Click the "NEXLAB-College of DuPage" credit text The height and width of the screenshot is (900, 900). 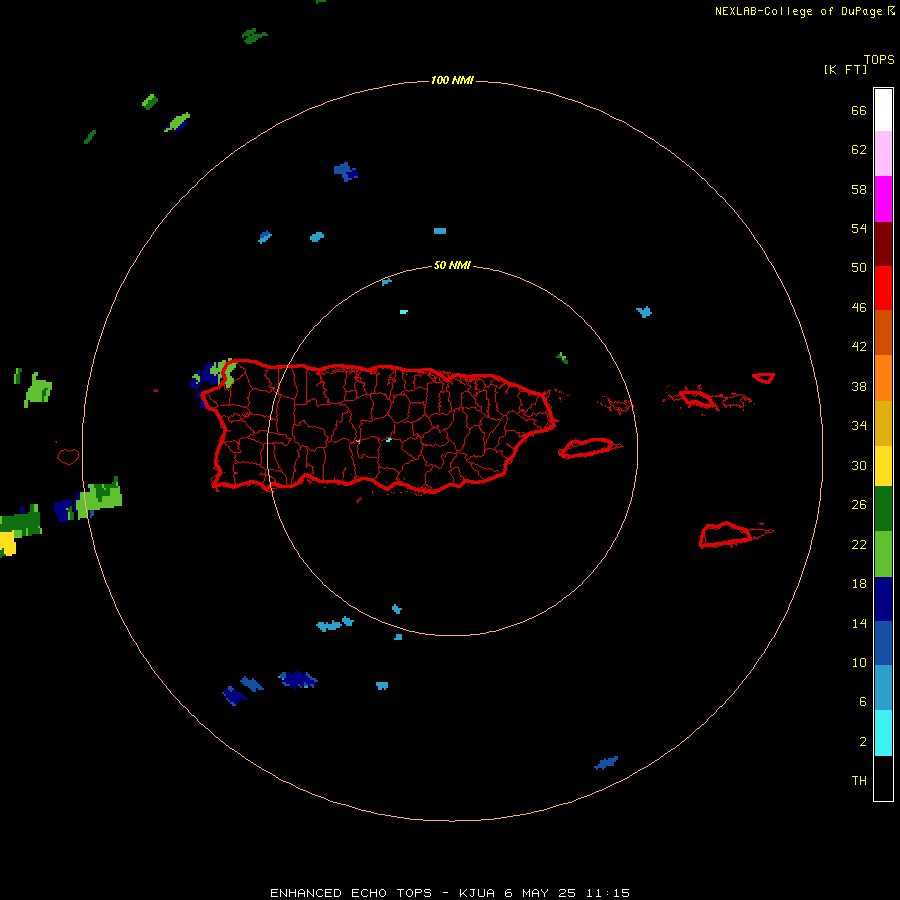(798, 11)
